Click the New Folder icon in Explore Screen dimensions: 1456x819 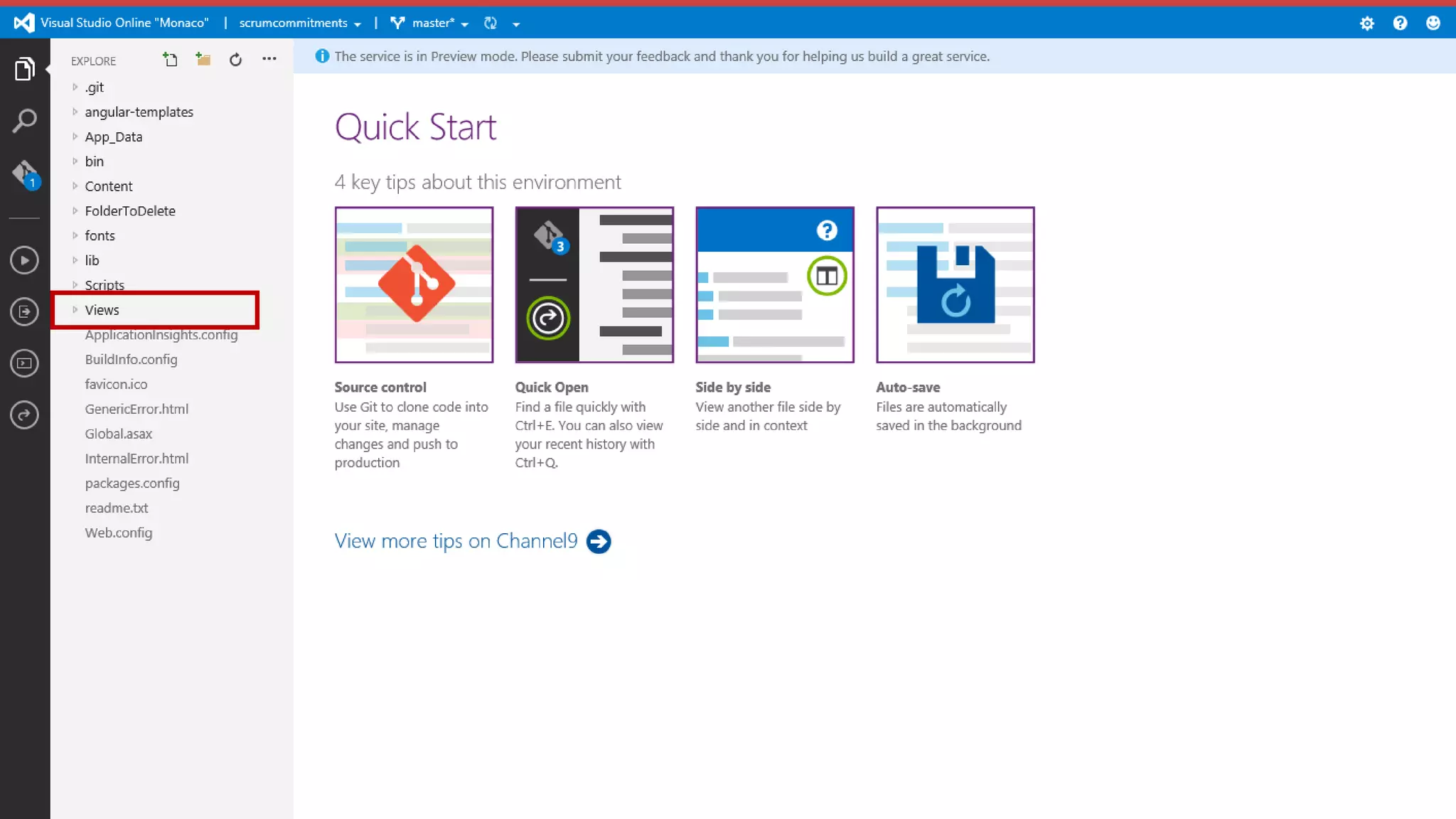coord(203,60)
